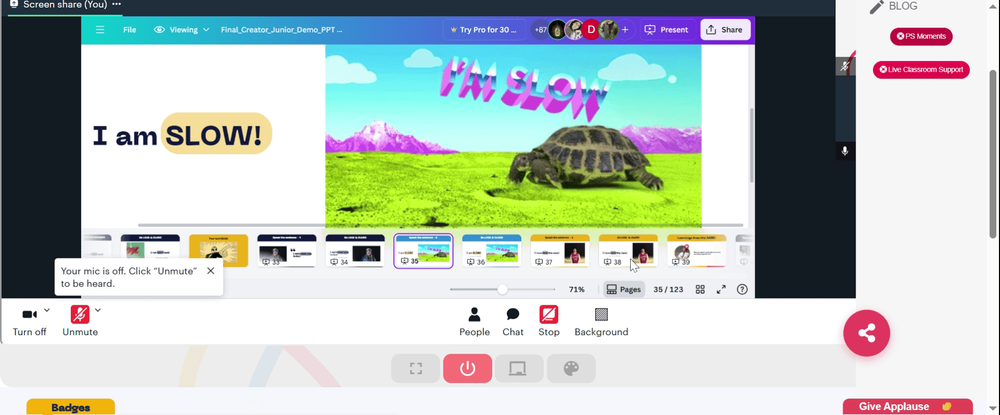
Task: Open the grid view icon
Action: pyautogui.click(x=700, y=289)
